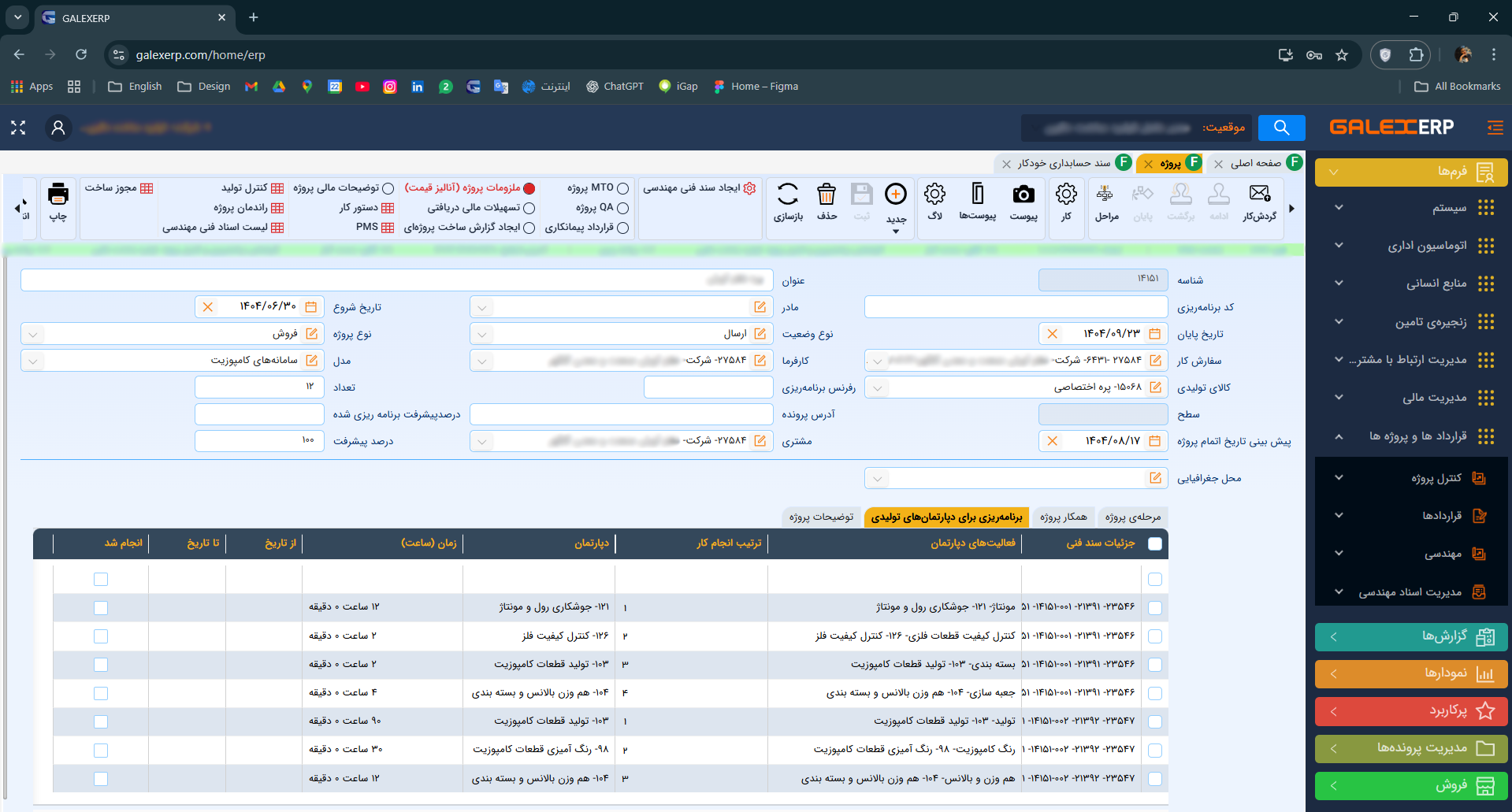Toggle select-all checkbox in table header
The height and width of the screenshot is (812, 1512).
pos(1155,543)
